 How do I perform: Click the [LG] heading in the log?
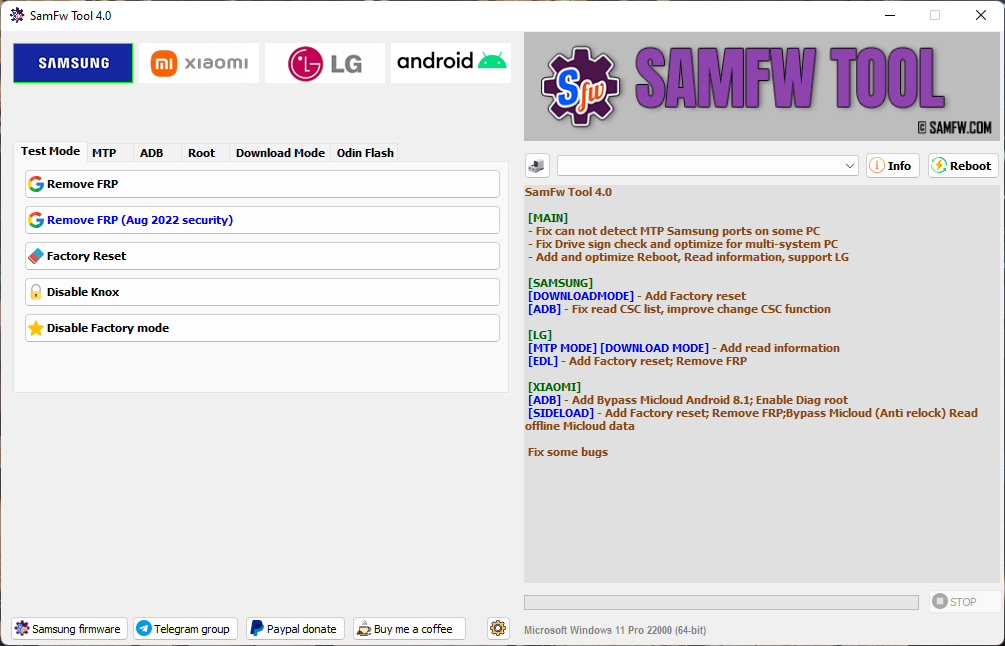tap(540, 335)
